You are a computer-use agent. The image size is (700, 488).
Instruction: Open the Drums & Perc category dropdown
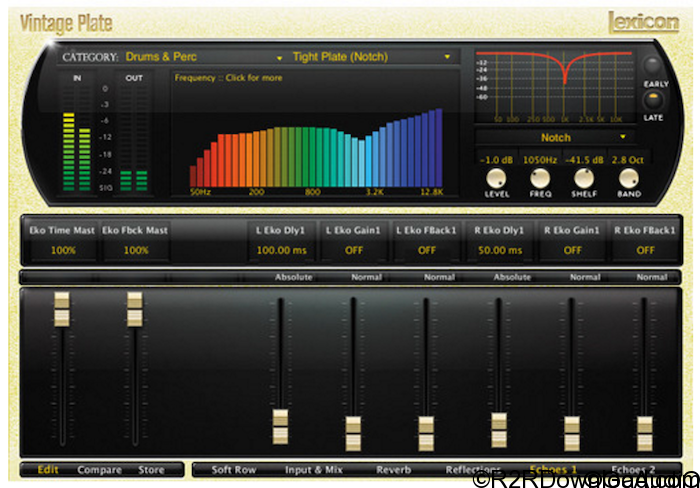[204, 57]
